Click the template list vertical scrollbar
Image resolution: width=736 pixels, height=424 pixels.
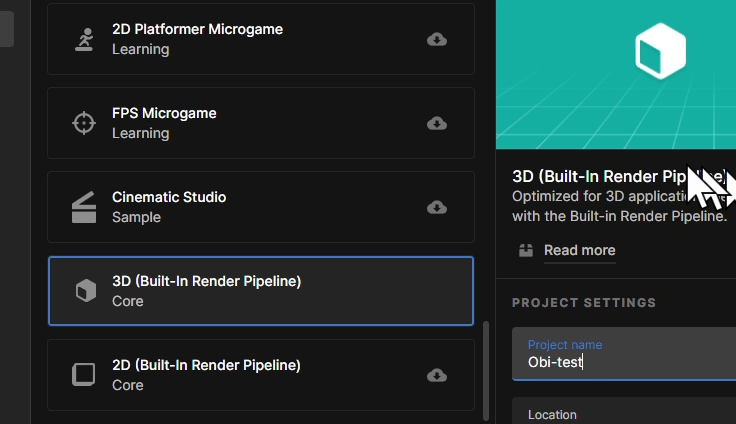point(487,368)
